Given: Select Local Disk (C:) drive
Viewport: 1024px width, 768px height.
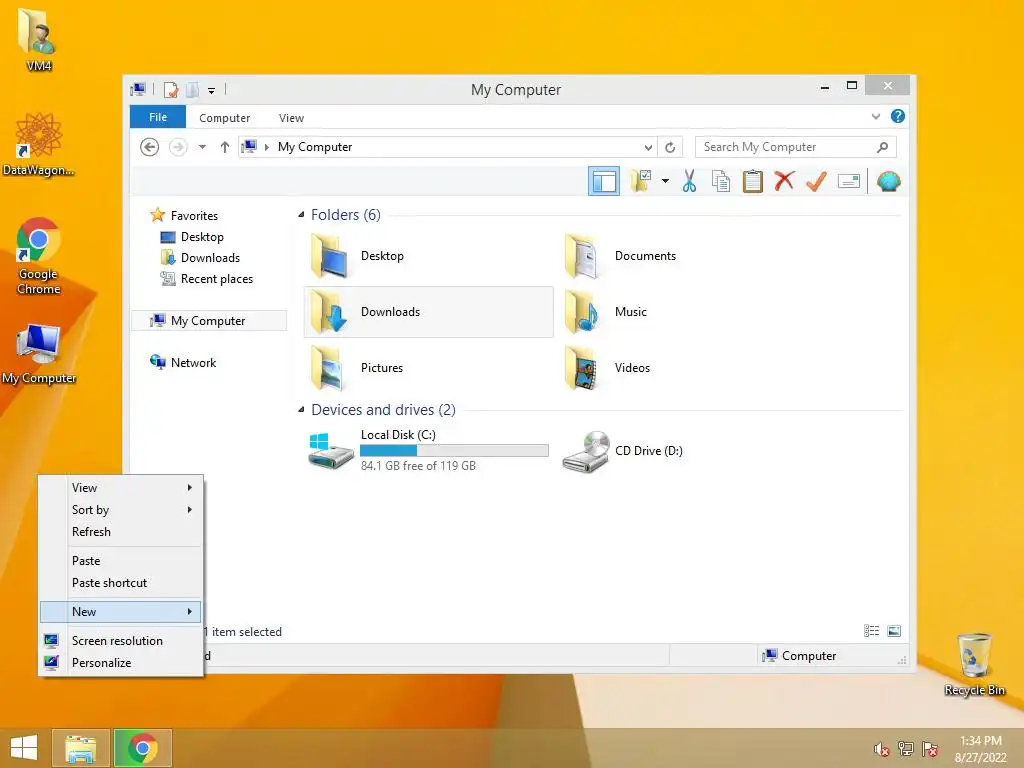Looking at the screenshot, I should tap(428, 450).
